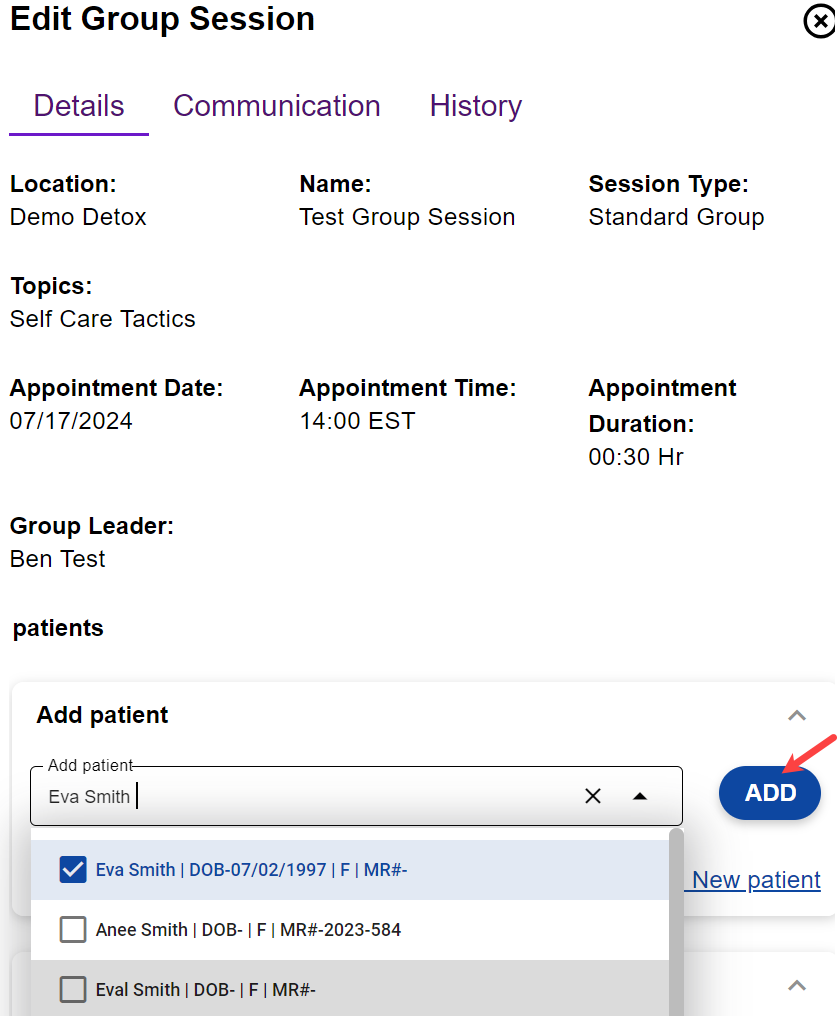Collapse the lower panel chevron
Screen dimensions: 838x1016
[x=797, y=985]
